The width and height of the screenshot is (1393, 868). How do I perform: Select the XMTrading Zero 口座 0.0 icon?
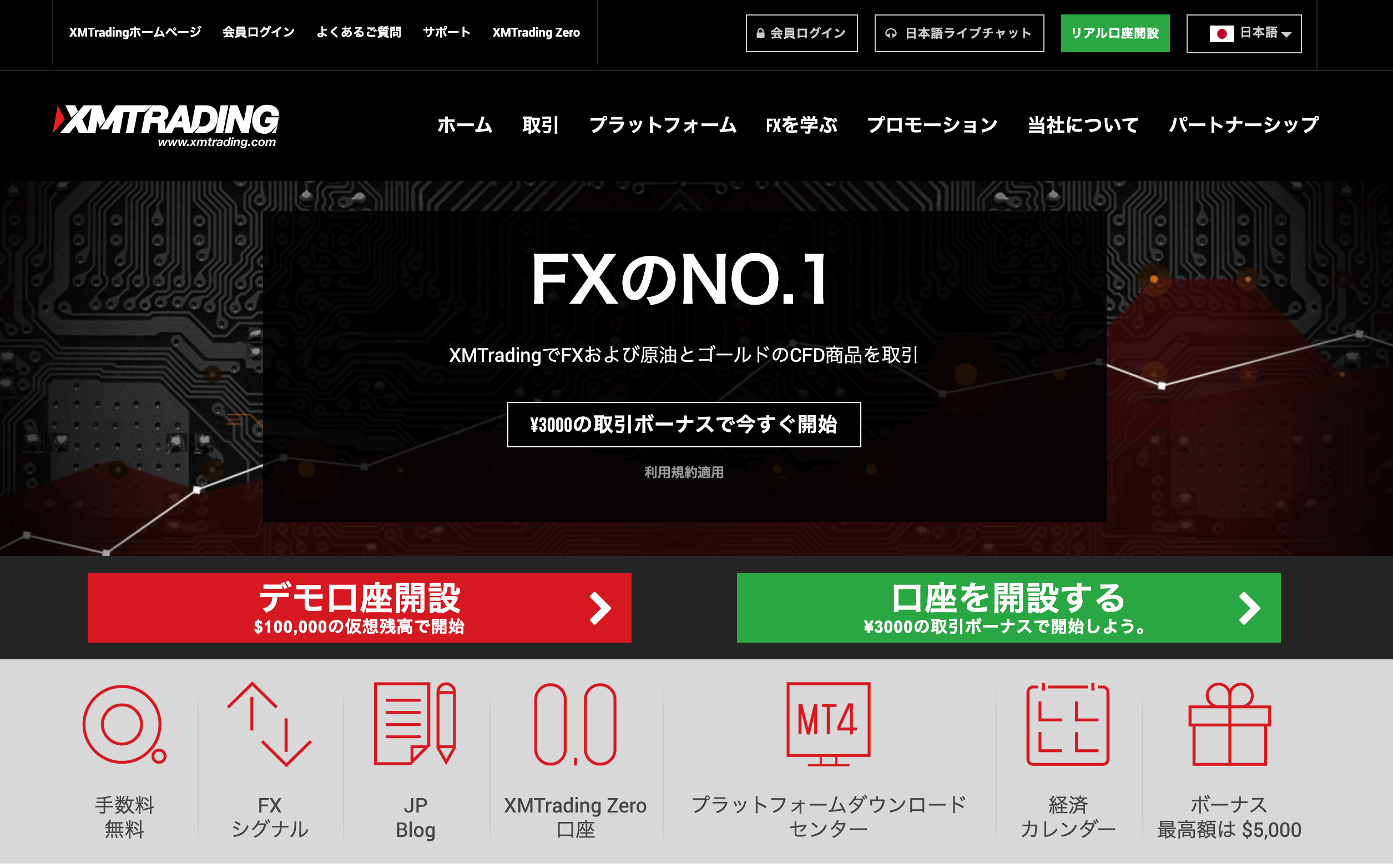(x=575, y=724)
